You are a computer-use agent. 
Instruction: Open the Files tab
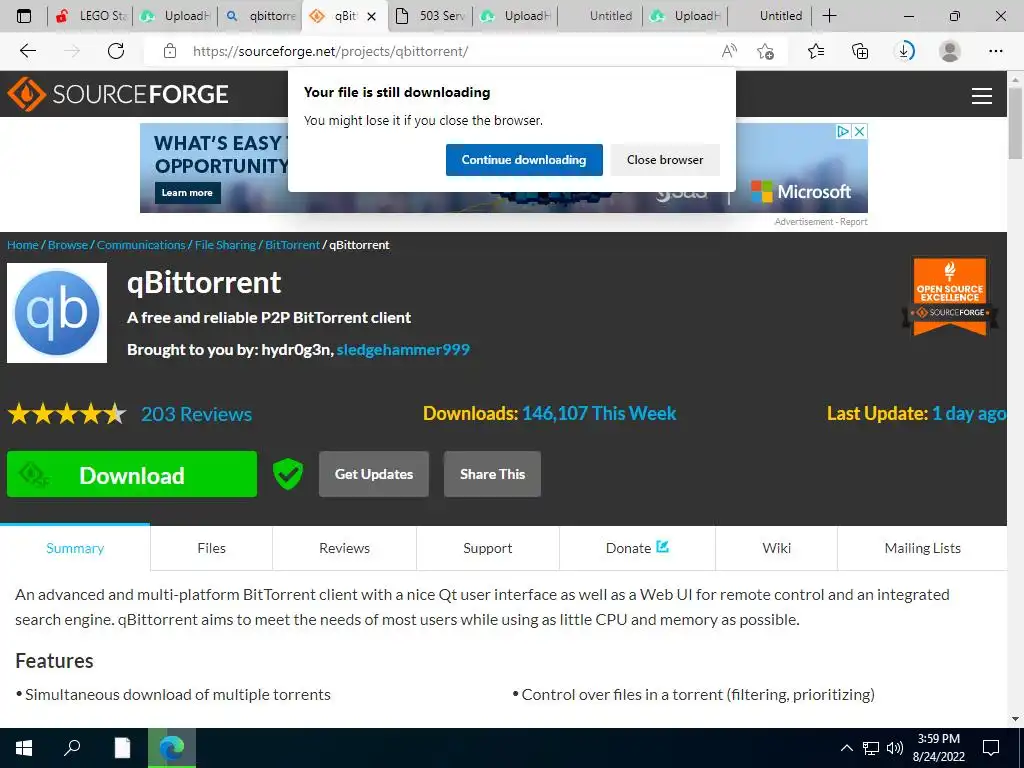click(x=212, y=548)
